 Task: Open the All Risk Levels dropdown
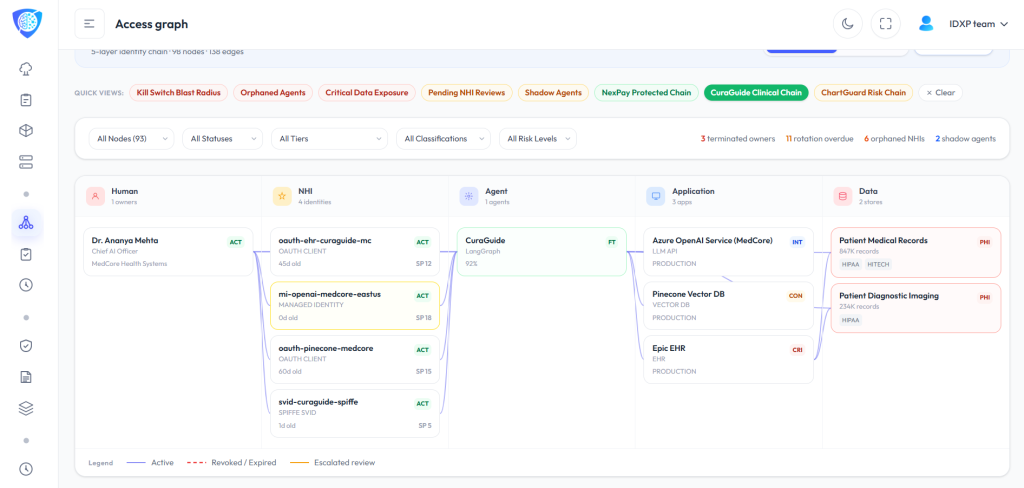(538, 138)
